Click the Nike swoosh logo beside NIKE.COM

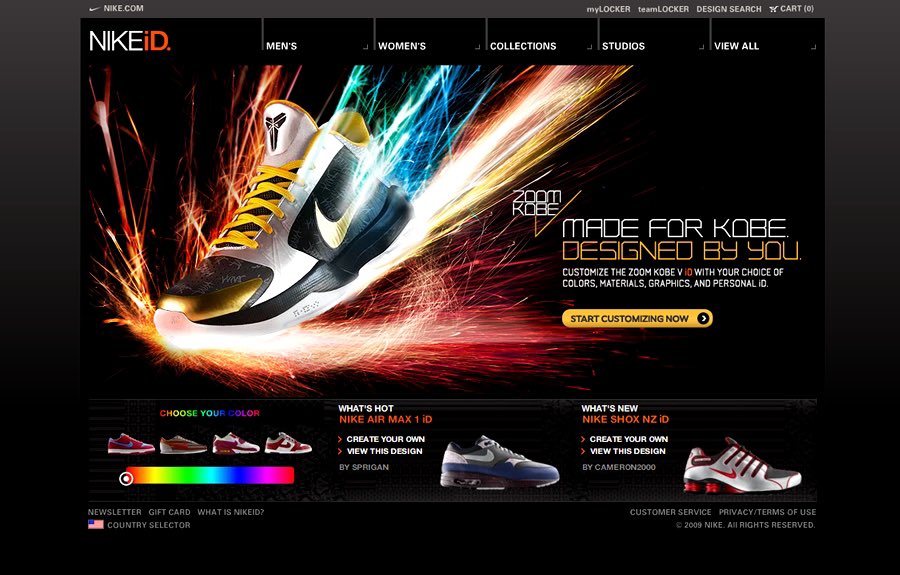click(x=95, y=9)
